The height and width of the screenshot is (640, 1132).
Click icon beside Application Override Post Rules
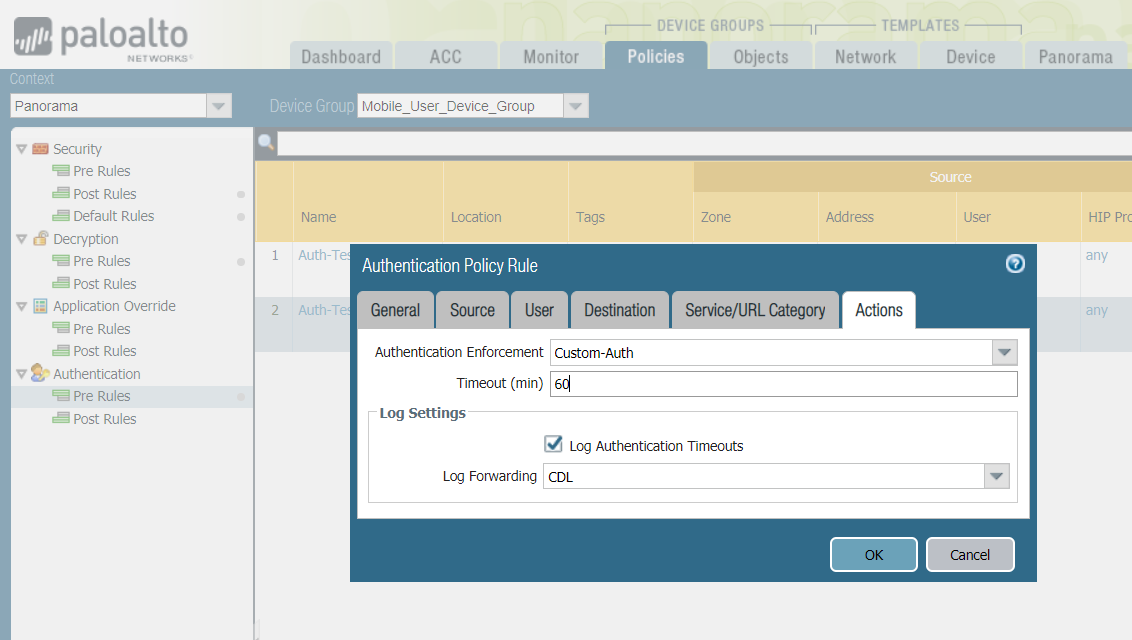[61, 351]
